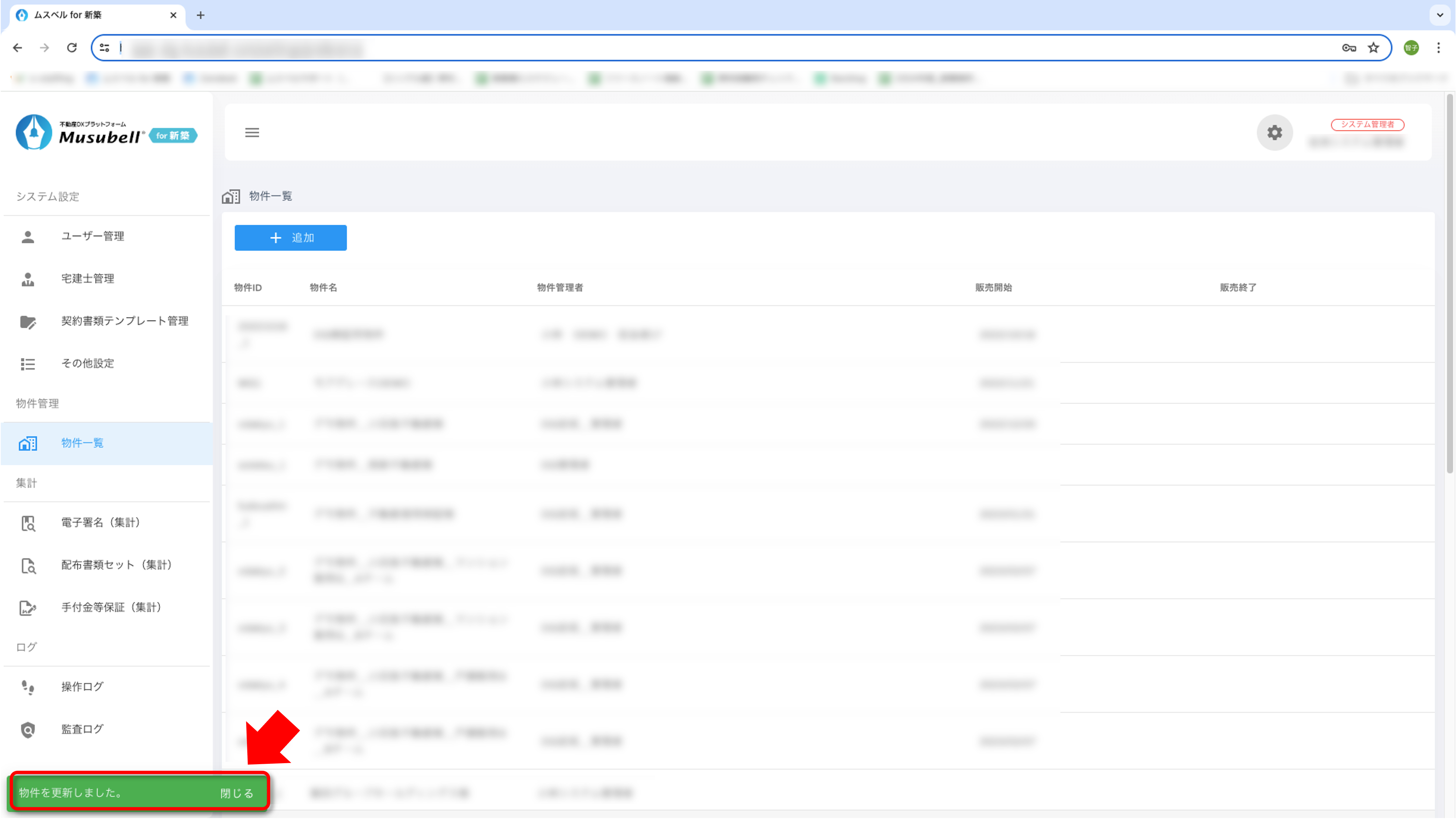Viewport: 1456px width, 821px height.
Task: Click the 契約書類テンプレート管理 folder icon
Action: pos(28,322)
